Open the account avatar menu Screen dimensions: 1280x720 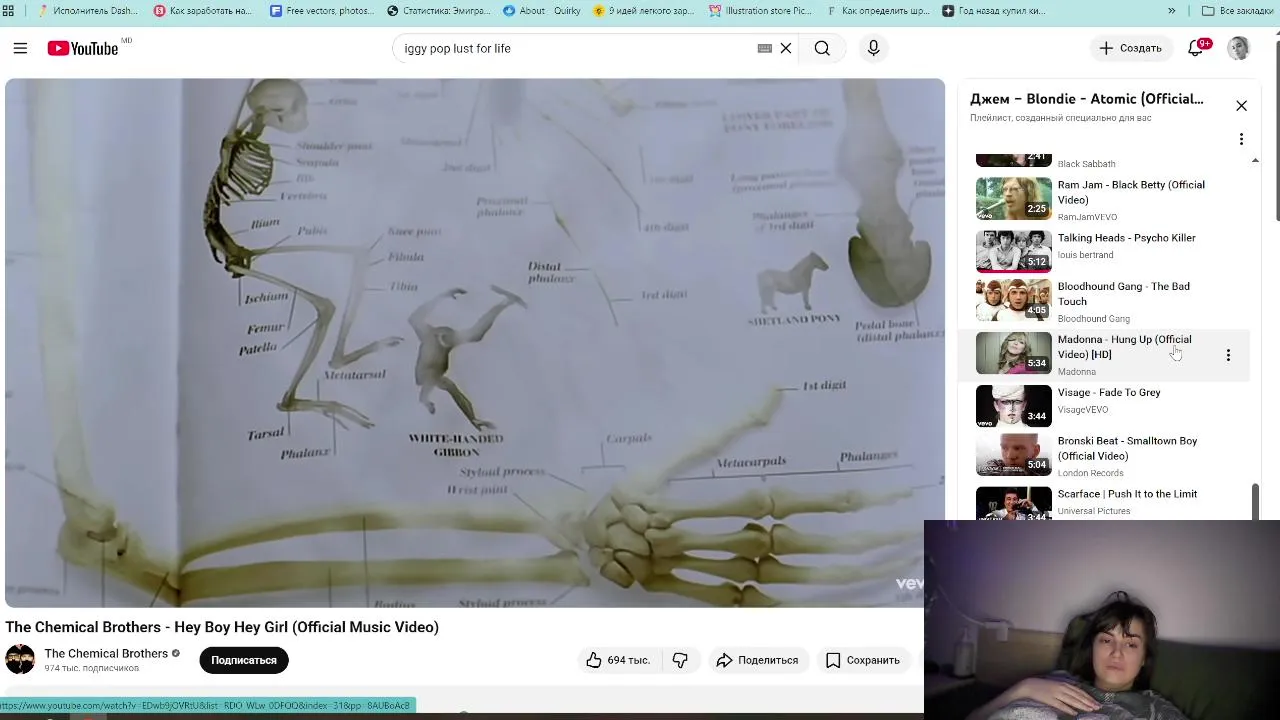coord(1238,48)
